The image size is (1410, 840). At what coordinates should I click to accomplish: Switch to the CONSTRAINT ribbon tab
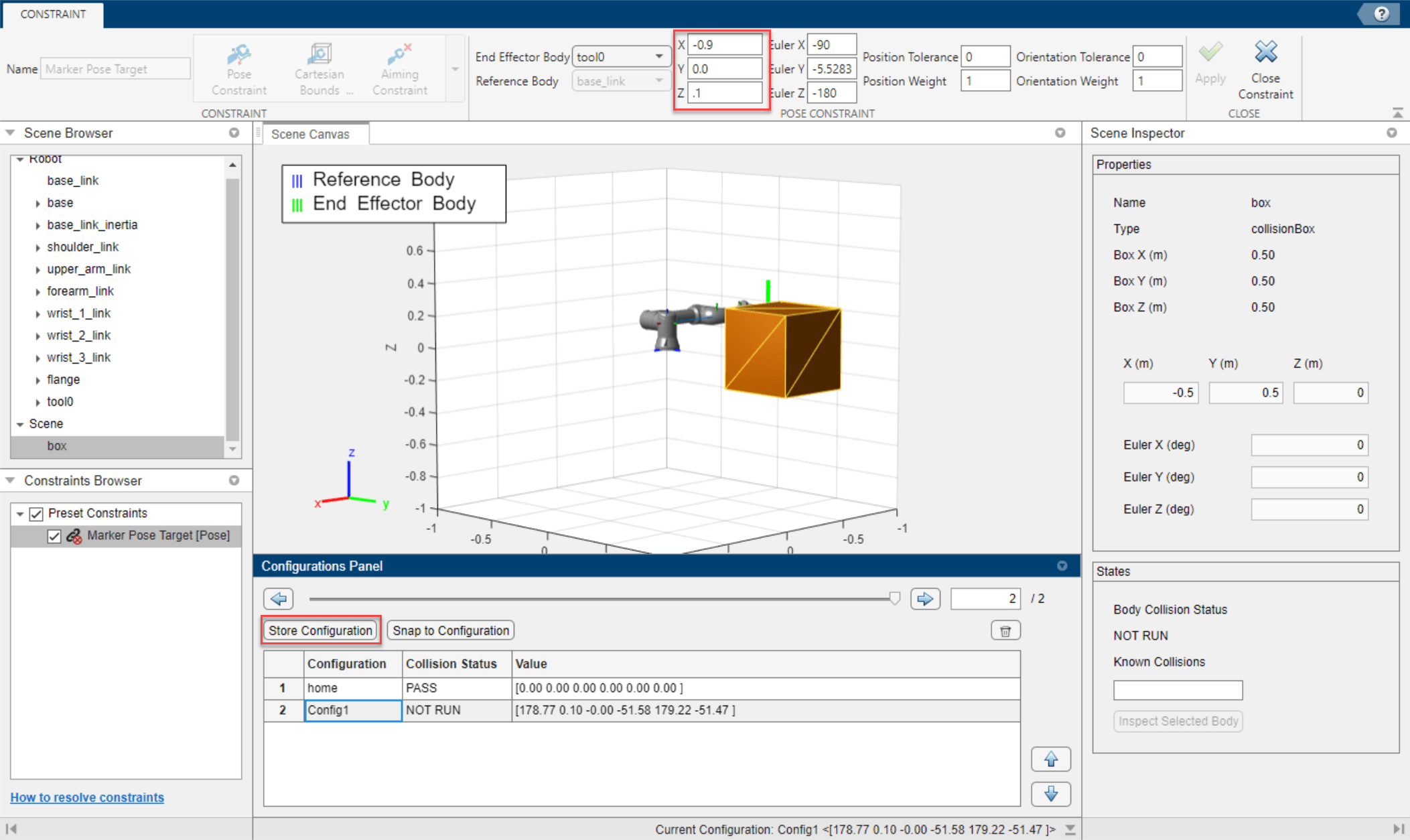click(53, 14)
